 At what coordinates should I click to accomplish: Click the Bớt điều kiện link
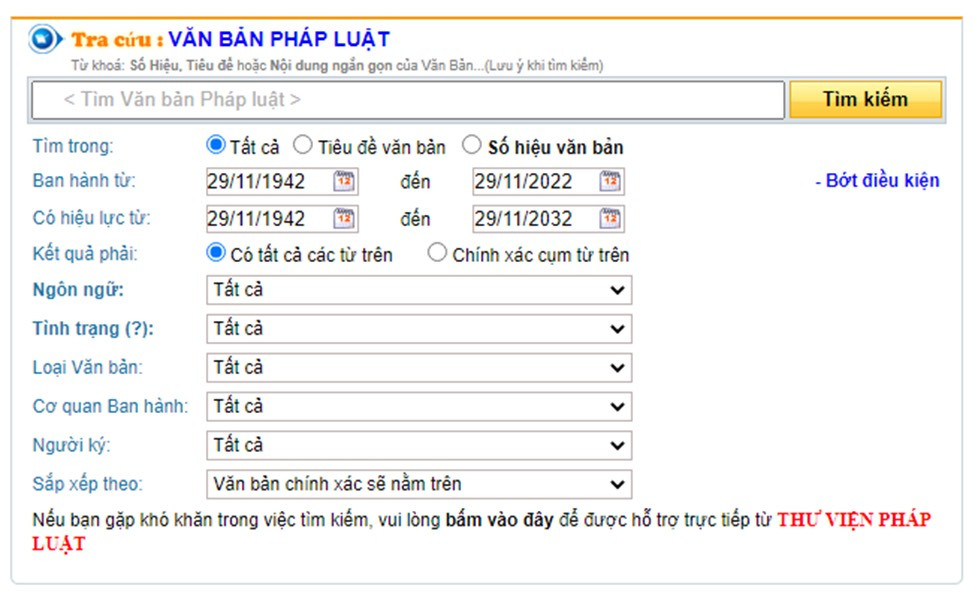pyautogui.click(x=876, y=181)
